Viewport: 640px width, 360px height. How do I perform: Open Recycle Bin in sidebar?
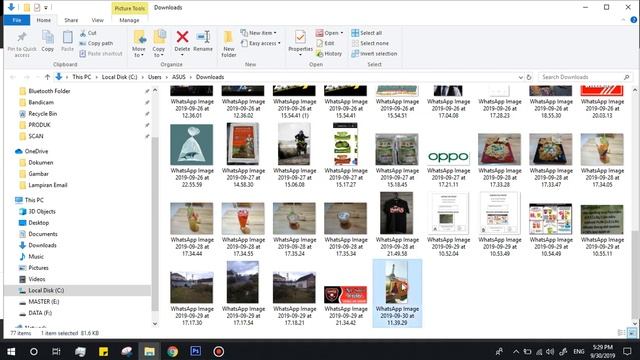point(42,113)
